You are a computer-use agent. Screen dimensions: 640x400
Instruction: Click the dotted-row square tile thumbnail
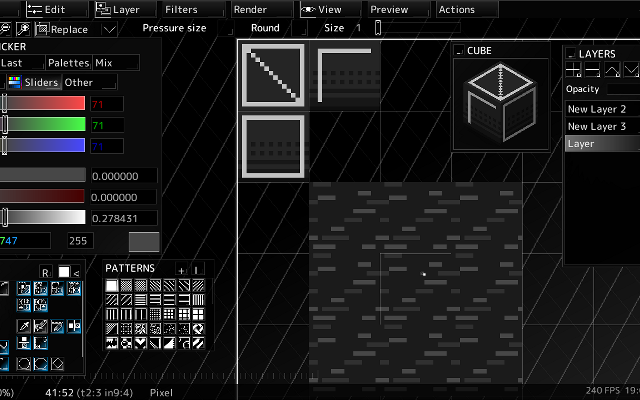273,147
